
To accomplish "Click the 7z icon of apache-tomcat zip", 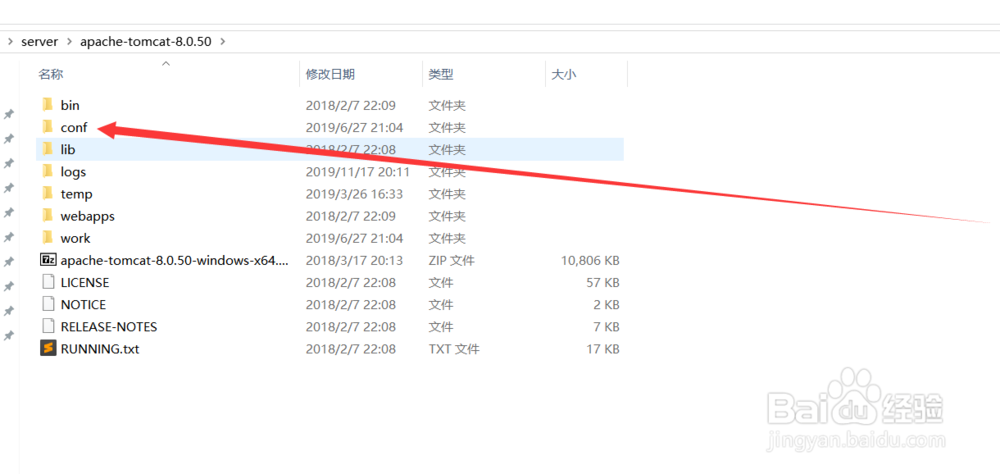I will [x=48, y=260].
